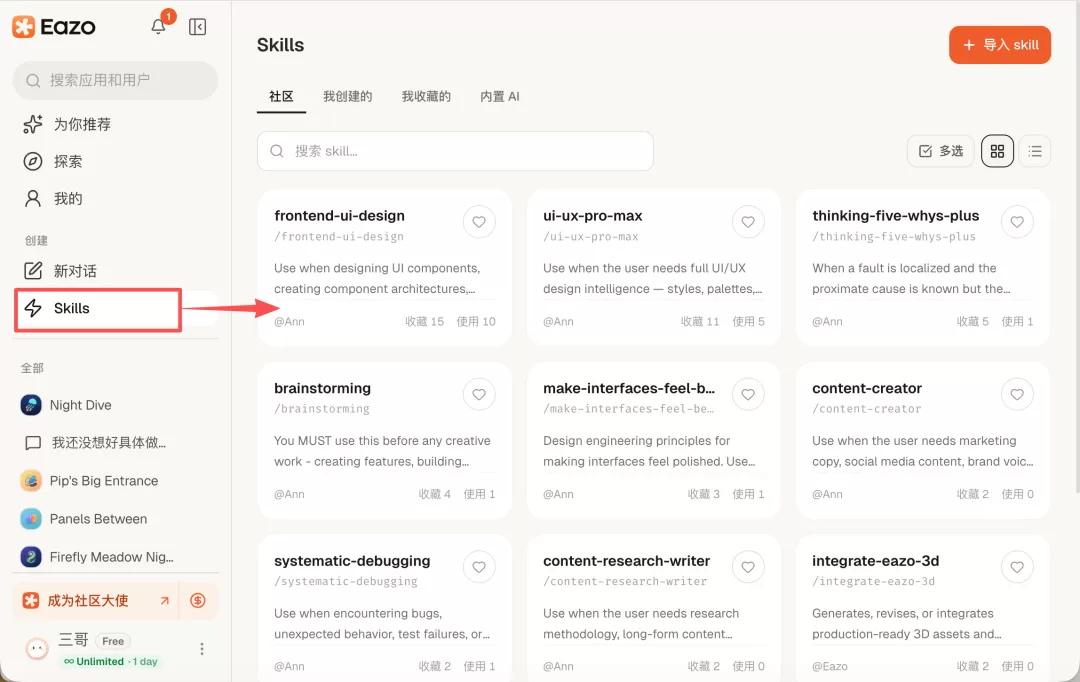Favorite the thinking-five-whys-plus skill
This screenshot has width=1080, height=682.
click(x=1017, y=222)
